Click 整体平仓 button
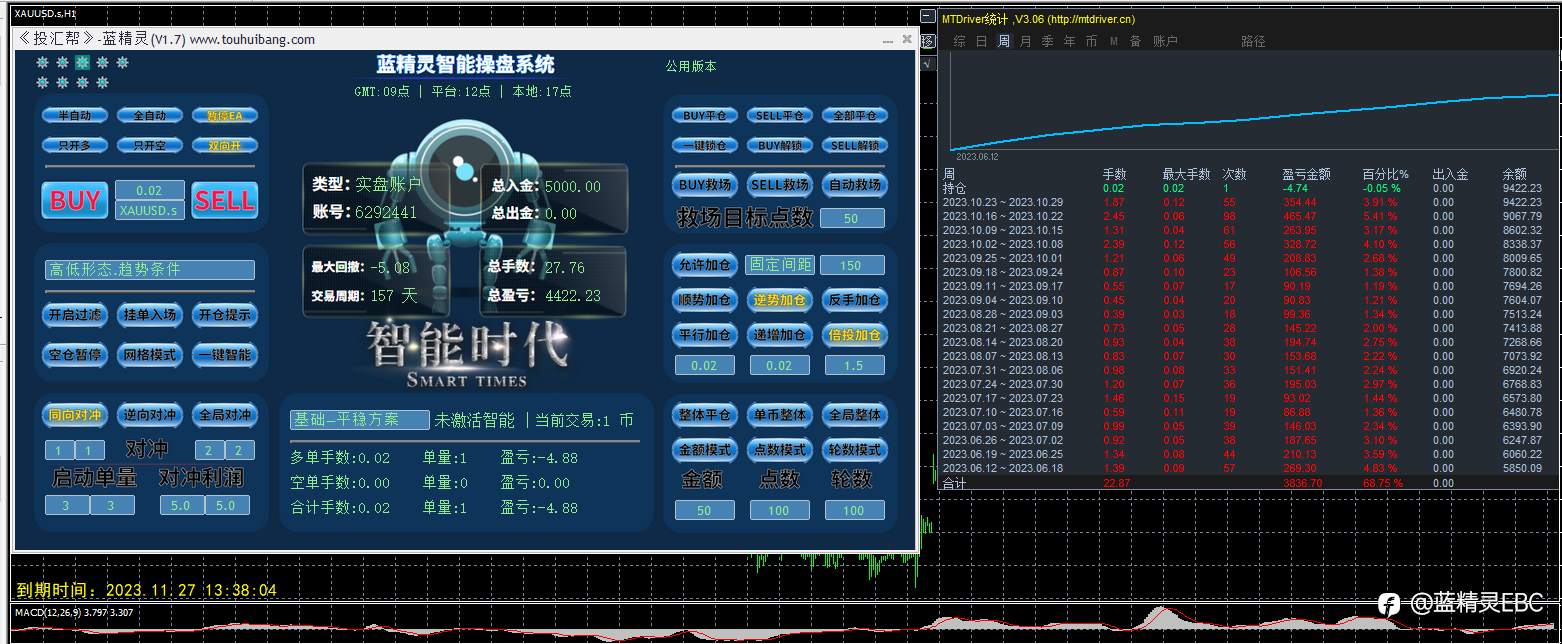1562x644 pixels. (x=705, y=415)
